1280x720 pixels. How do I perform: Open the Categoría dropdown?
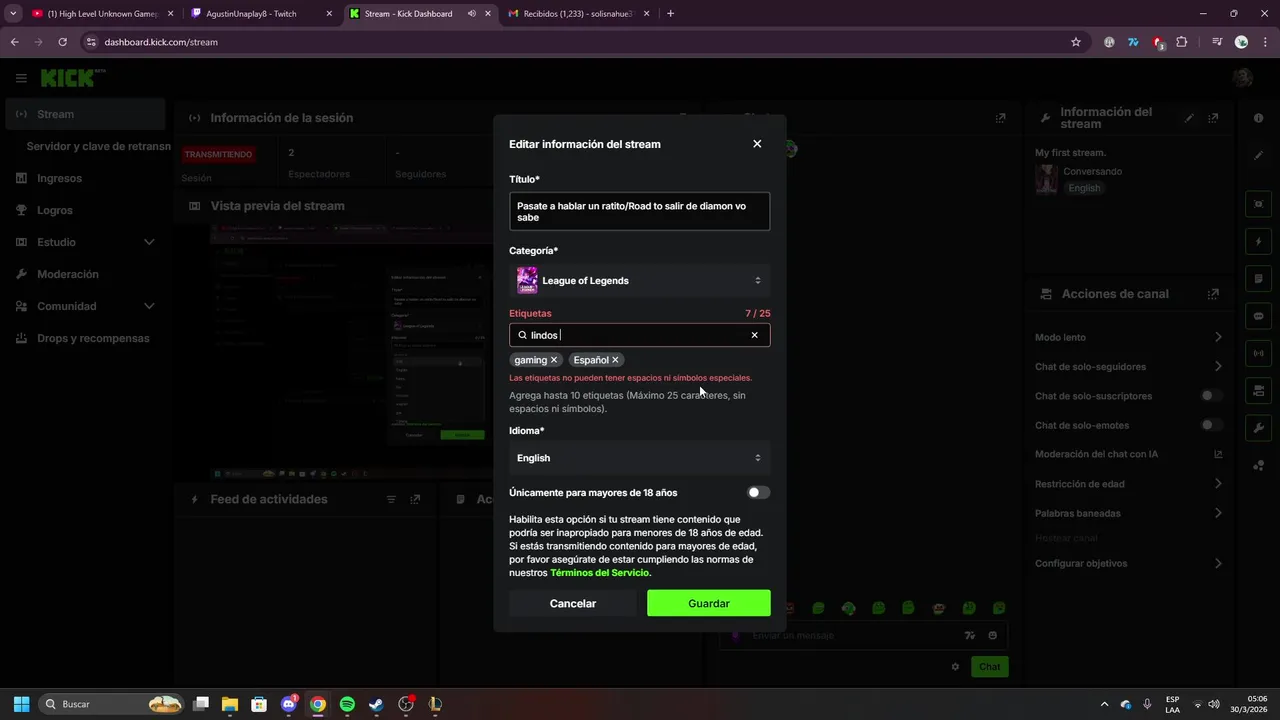[x=640, y=280]
